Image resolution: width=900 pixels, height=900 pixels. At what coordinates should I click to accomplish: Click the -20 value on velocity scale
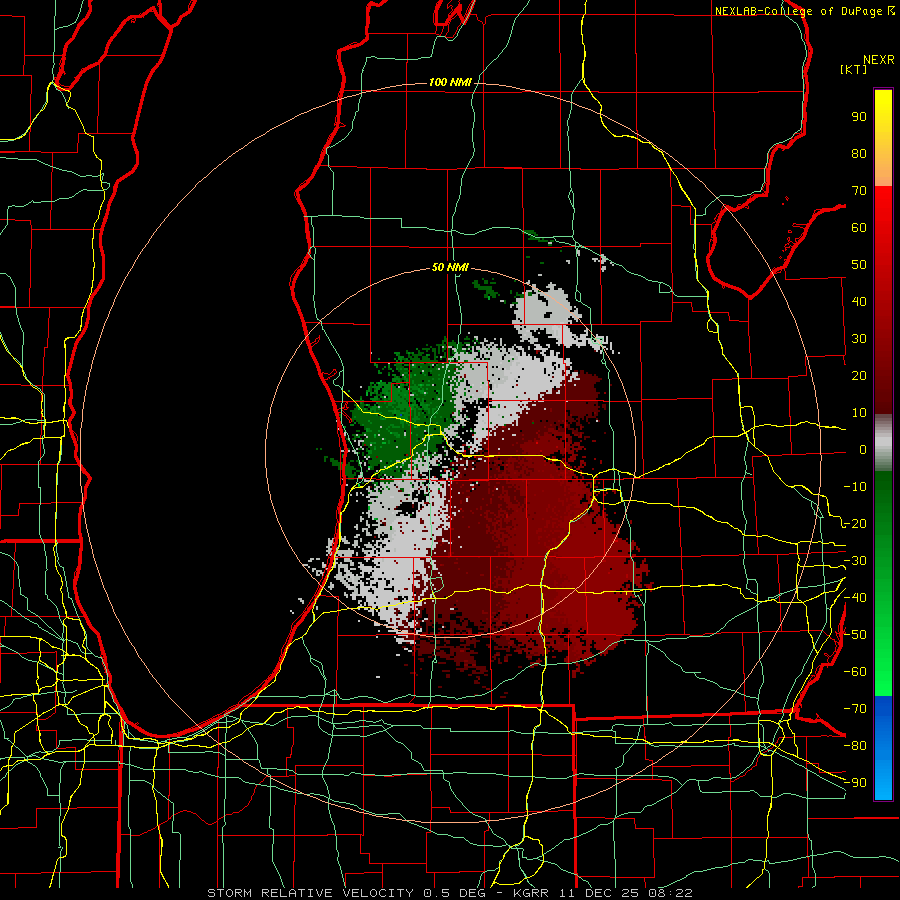tap(855, 524)
